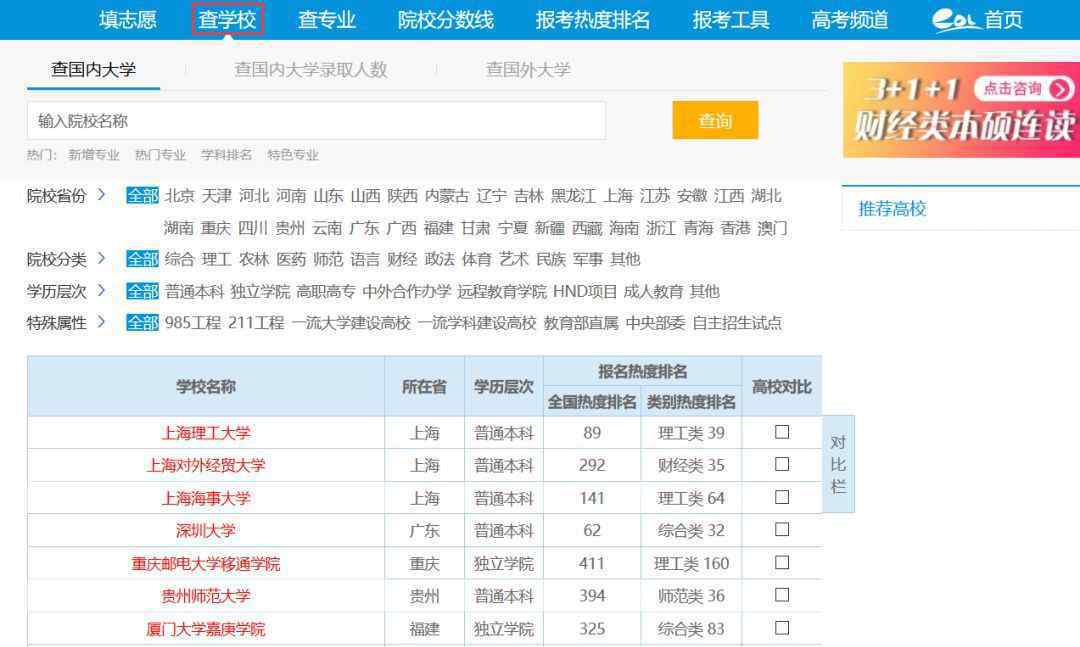Screen dimensions: 1080x647
Task: Filter by school type 艺术
Action: pos(514,259)
